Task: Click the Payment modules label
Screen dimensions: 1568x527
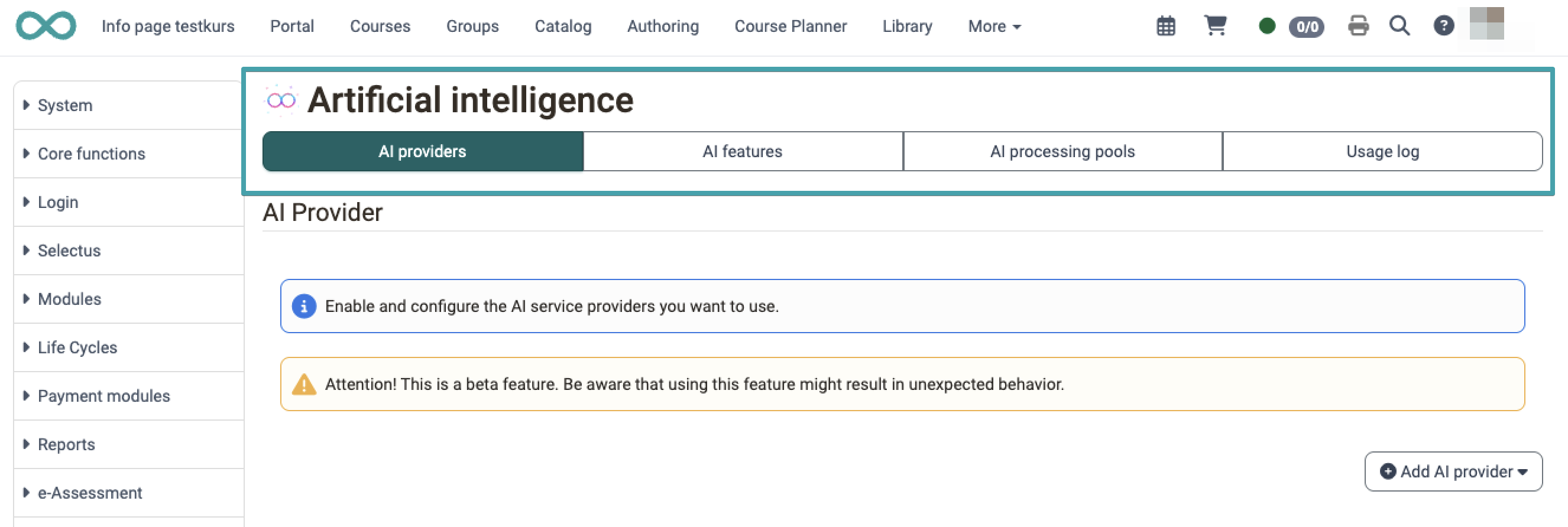Action: coord(104,396)
